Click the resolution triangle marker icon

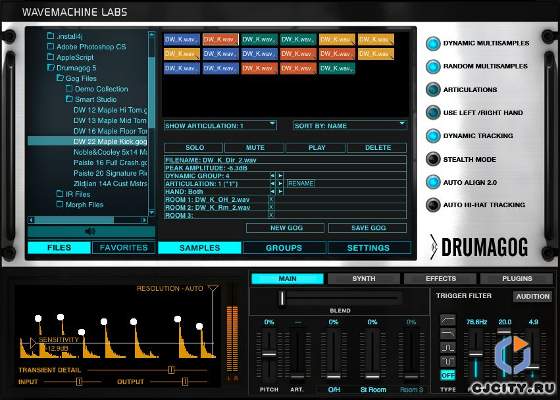coord(213,288)
